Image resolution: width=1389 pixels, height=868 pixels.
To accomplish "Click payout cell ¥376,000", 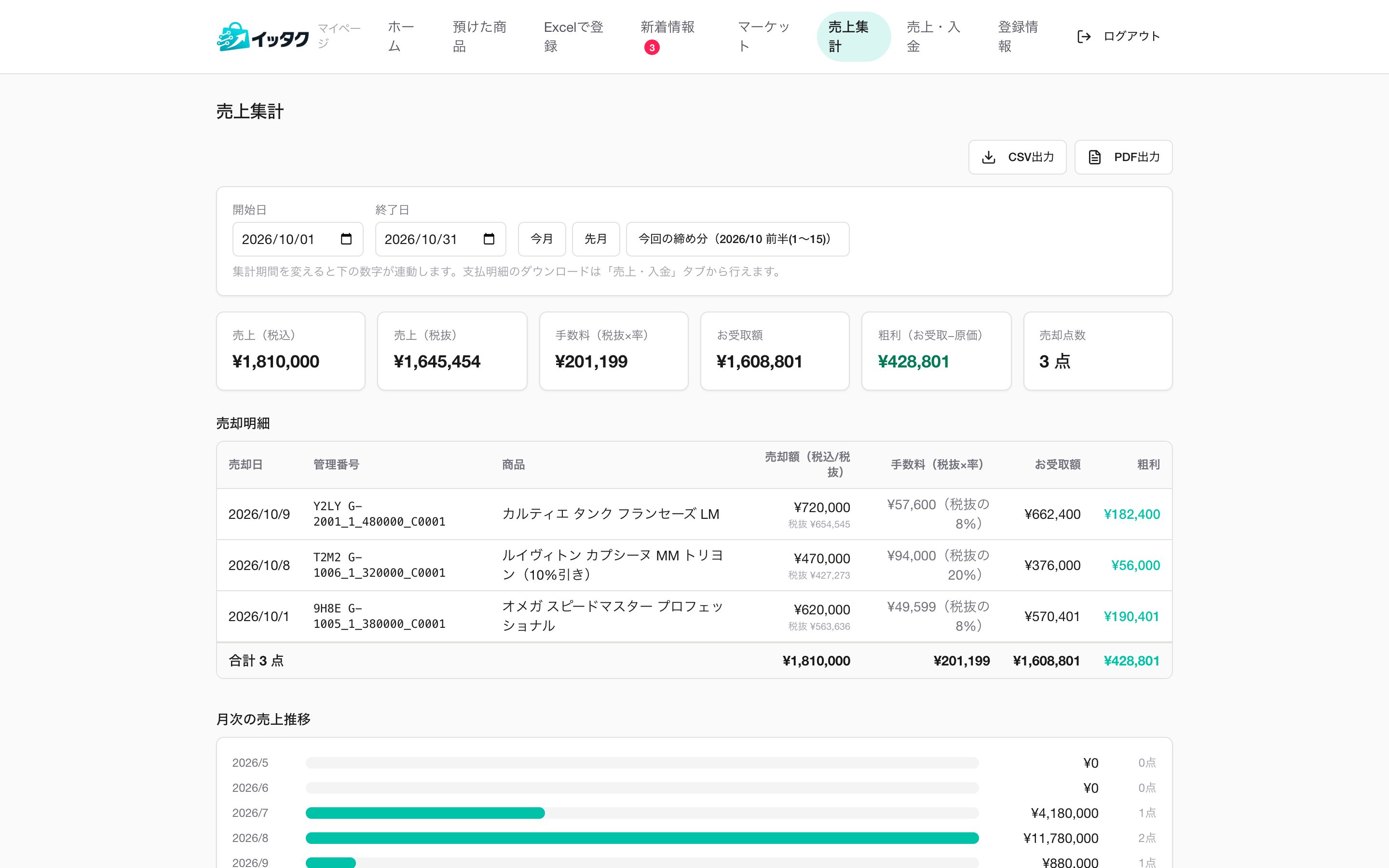I will click(1052, 565).
